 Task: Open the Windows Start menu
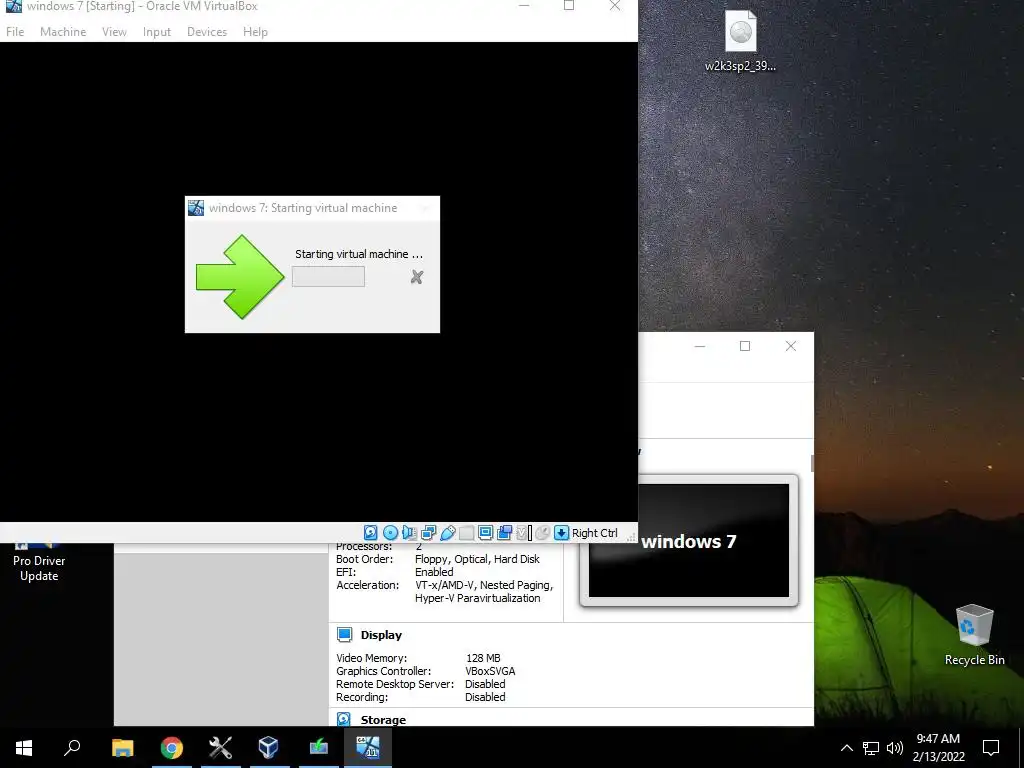(x=24, y=748)
